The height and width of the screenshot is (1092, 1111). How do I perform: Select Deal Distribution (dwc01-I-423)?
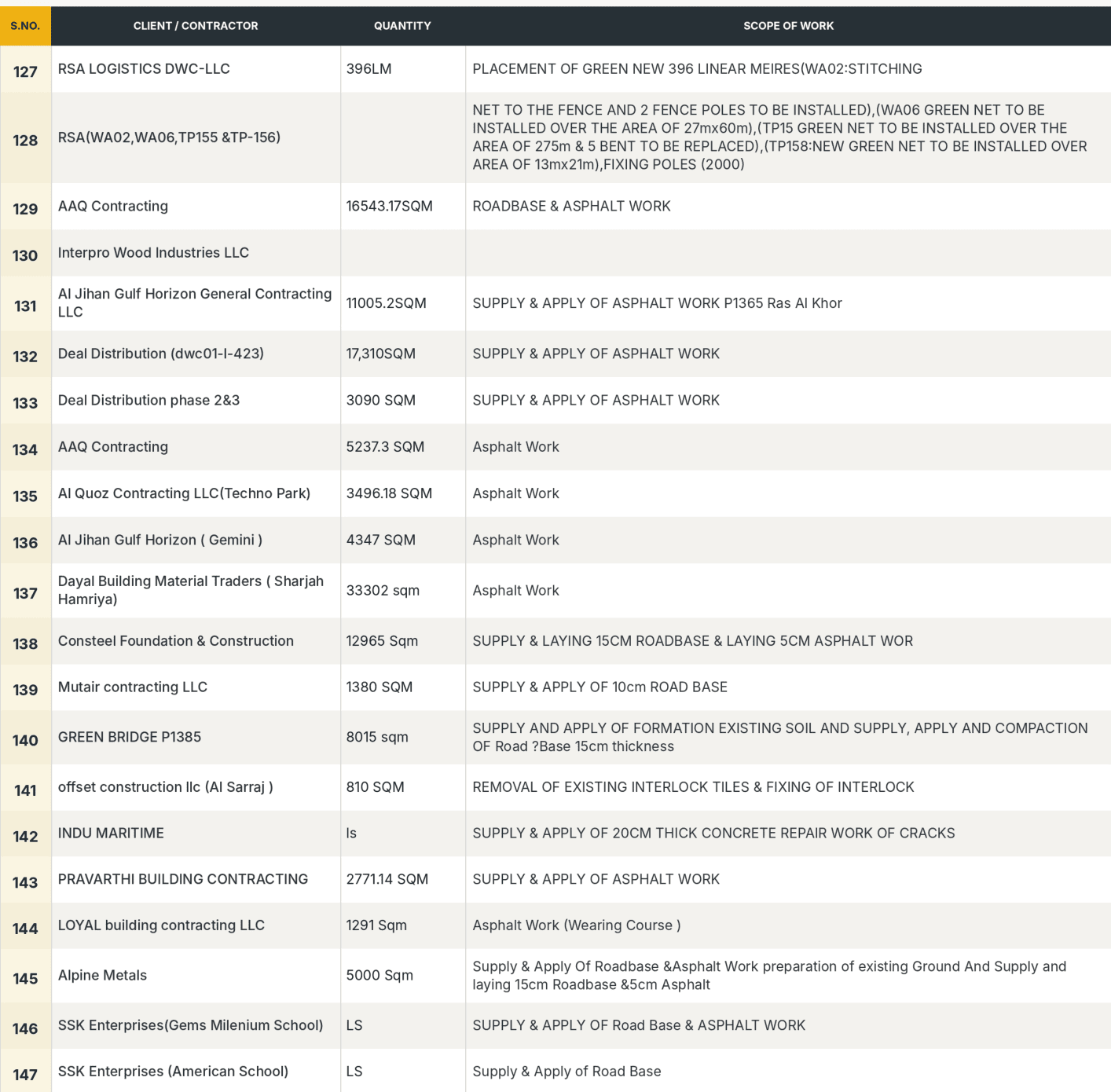point(161,354)
